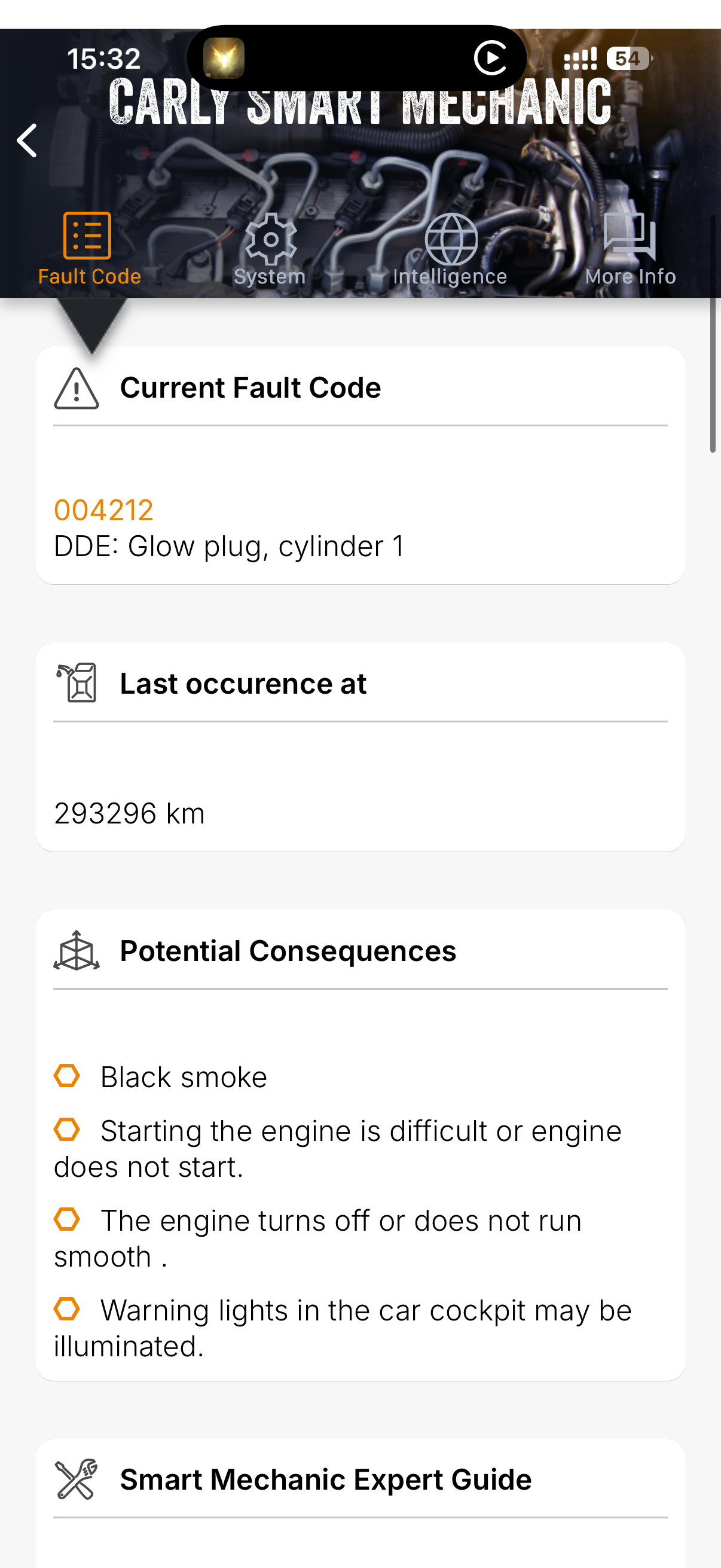Tap the vertical scrollbar on right edge

click(x=713, y=335)
